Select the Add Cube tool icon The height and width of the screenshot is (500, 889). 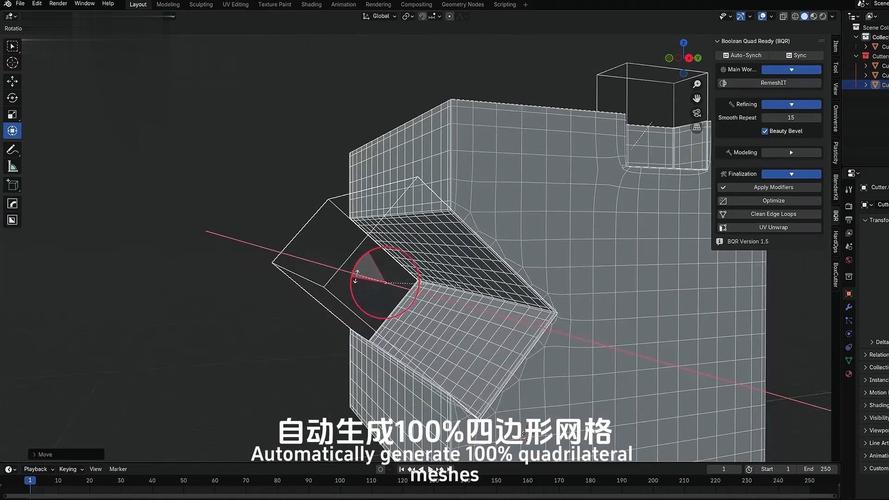tap(12, 185)
